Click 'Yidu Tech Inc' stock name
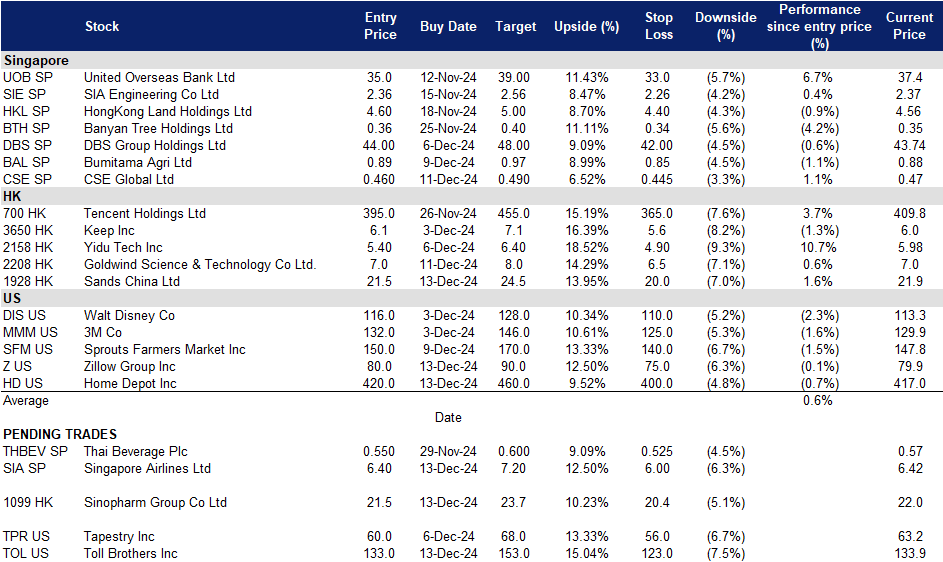This screenshot has width=943, height=562. (123, 247)
